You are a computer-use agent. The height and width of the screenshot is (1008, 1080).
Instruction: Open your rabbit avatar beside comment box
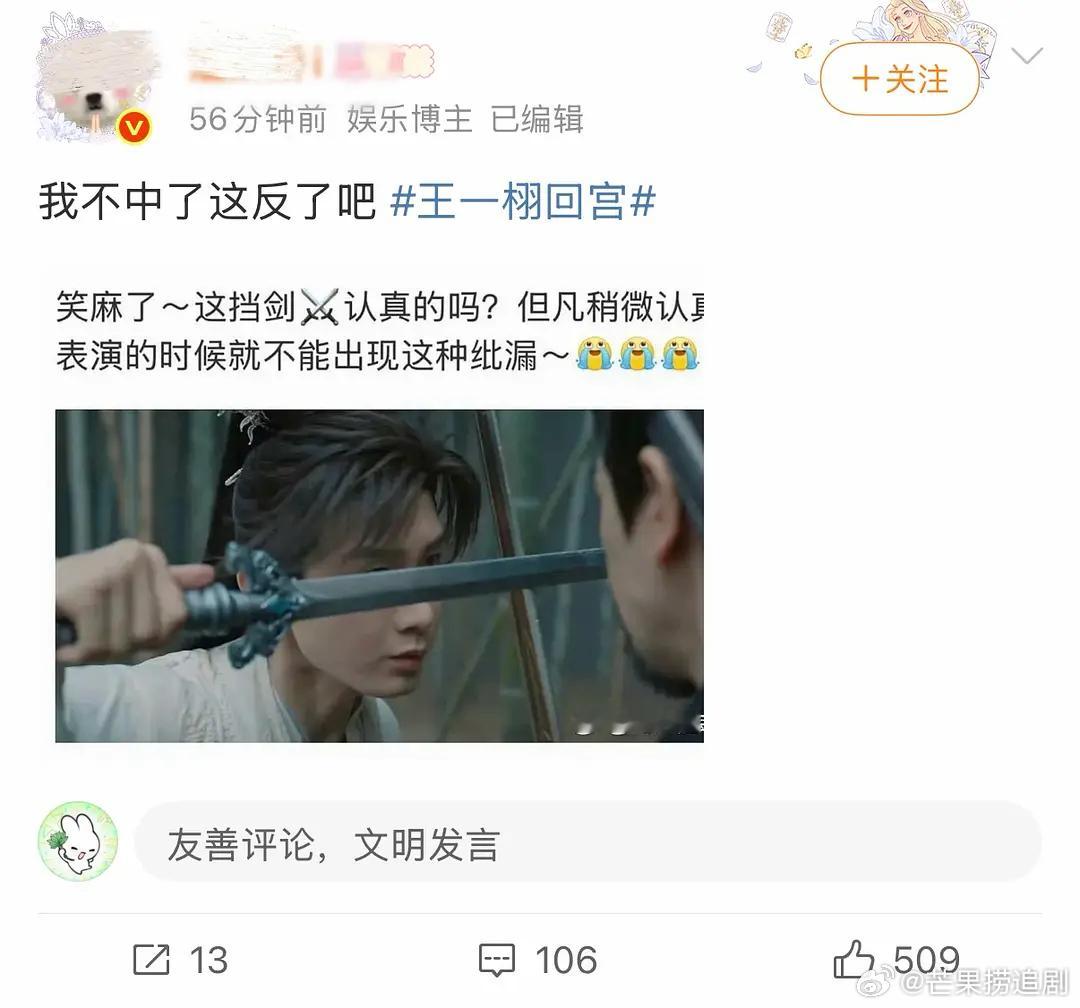(77, 841)
